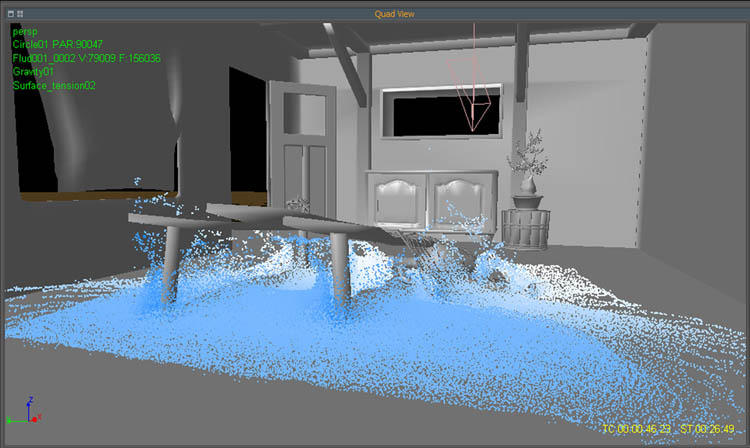Click the Quad View title bar
750x448 pixels.
375,14
